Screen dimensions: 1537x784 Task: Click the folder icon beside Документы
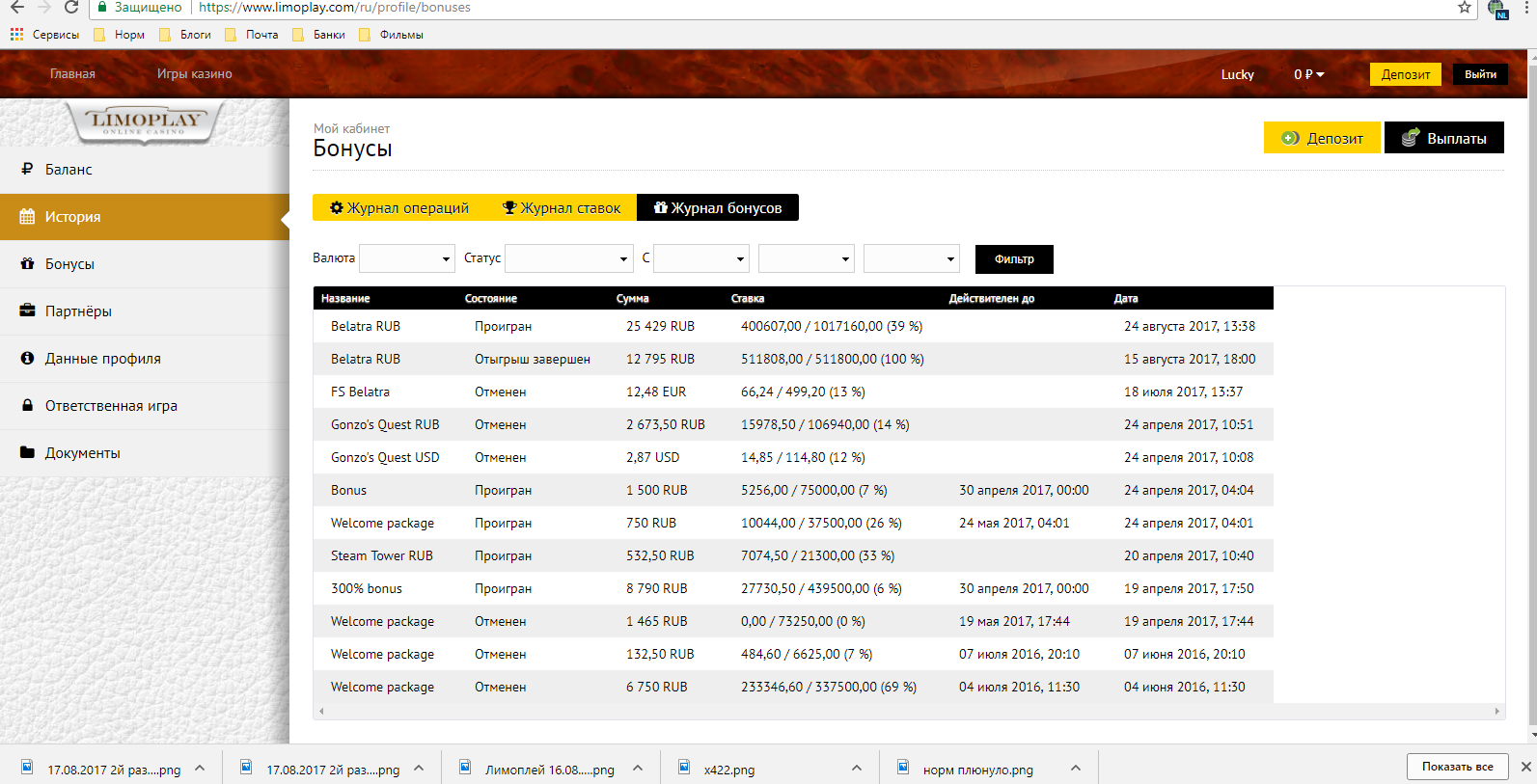(27, 452)
